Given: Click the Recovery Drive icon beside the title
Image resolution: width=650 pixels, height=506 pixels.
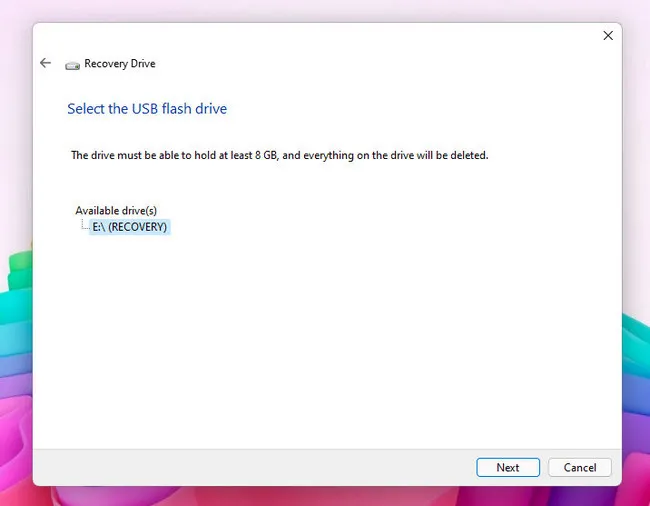Looking at the screenshot, I should click(72, 64).
